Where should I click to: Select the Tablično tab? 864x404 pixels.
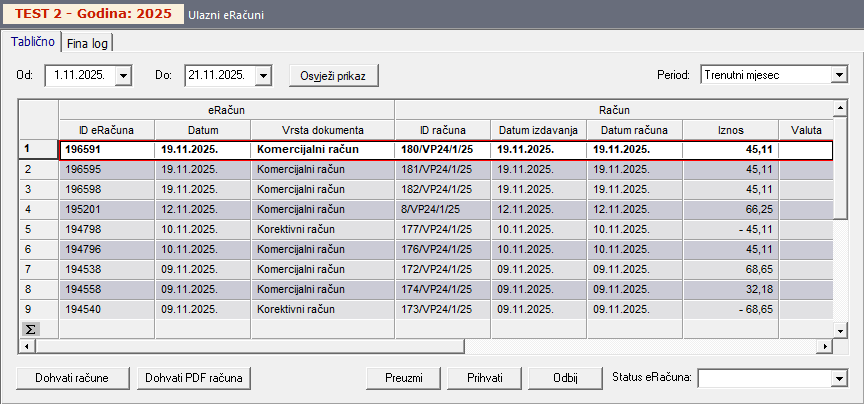pos(32,42)
